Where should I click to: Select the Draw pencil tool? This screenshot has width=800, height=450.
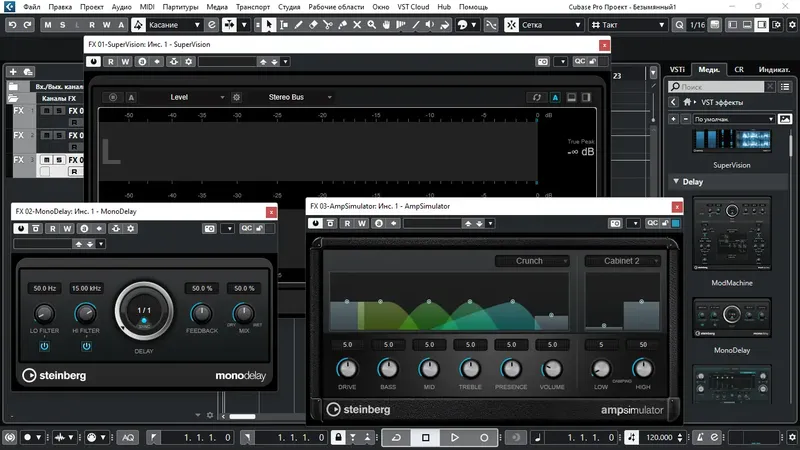[298, 24]
